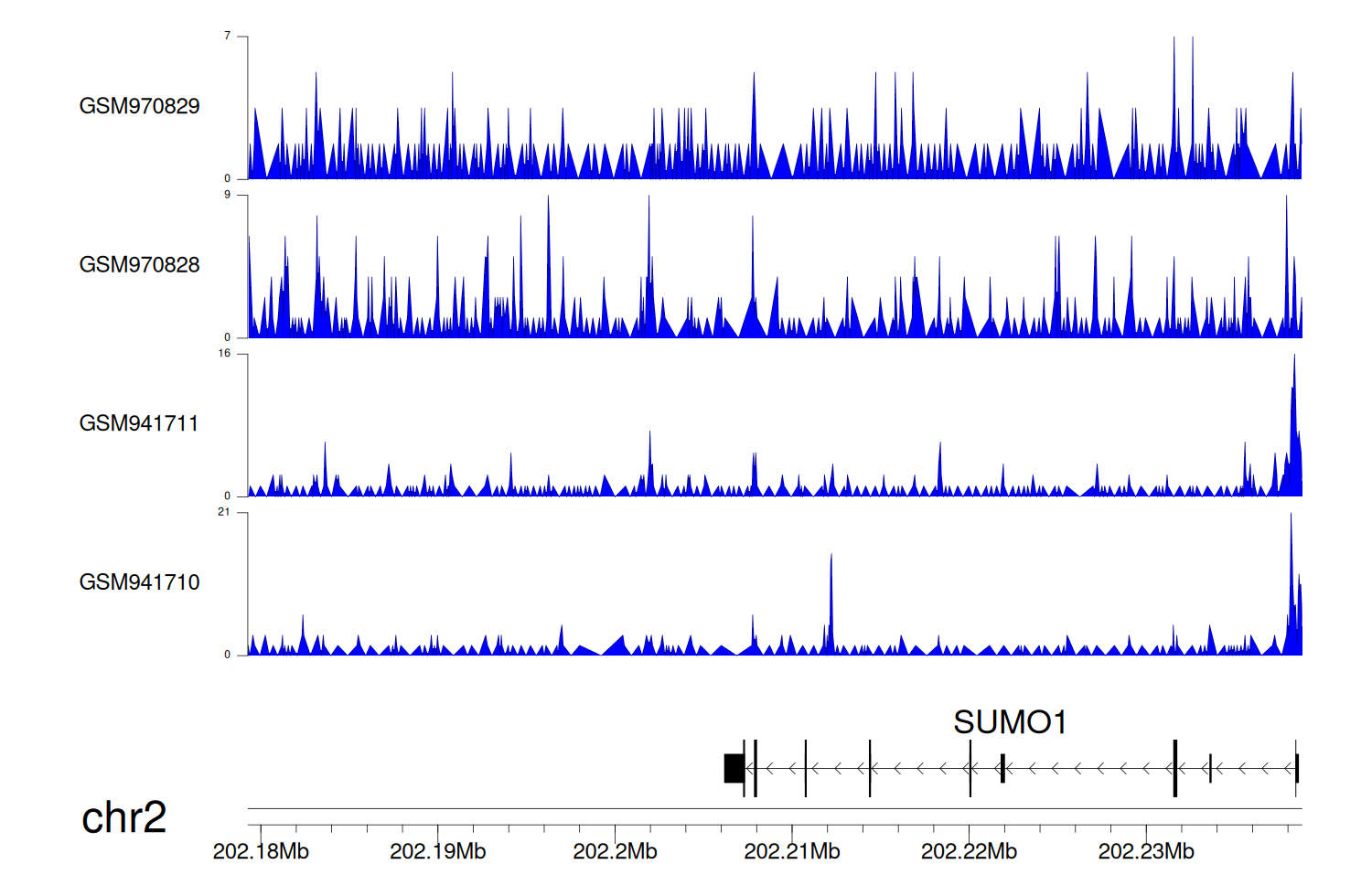The height and width of the screenshot is (896, 1372).
Task: Select the 202.22Mb position label
Action: coord(969,852)
